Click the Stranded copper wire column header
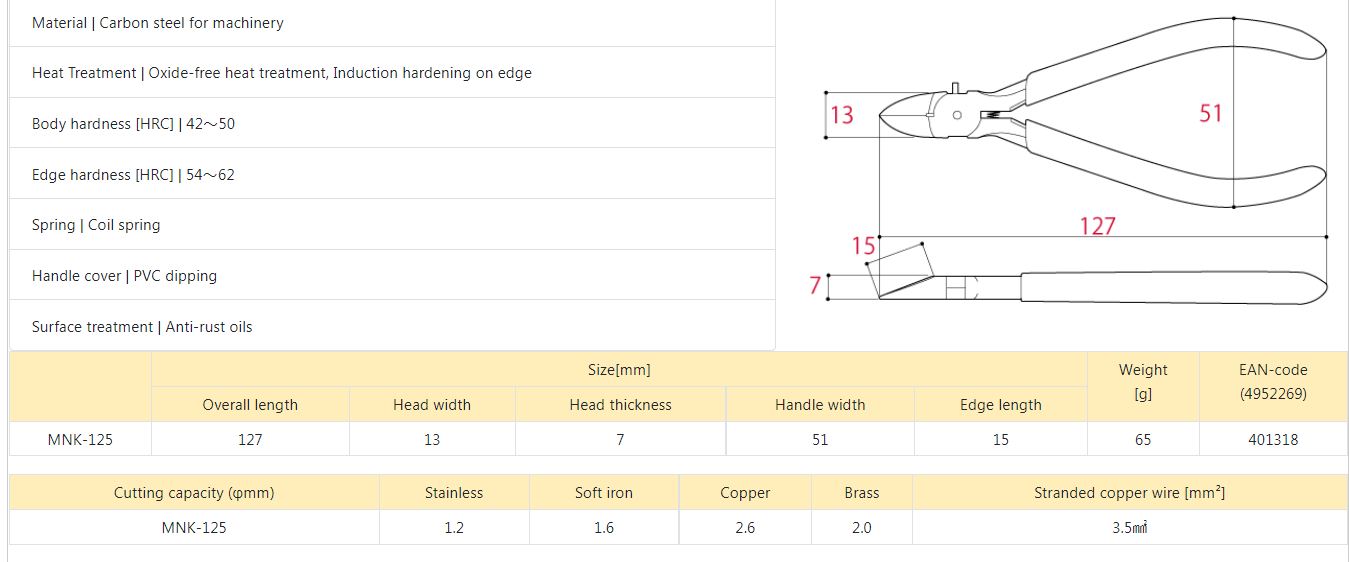This screenshot has height=562, width=1349. 1129,493
